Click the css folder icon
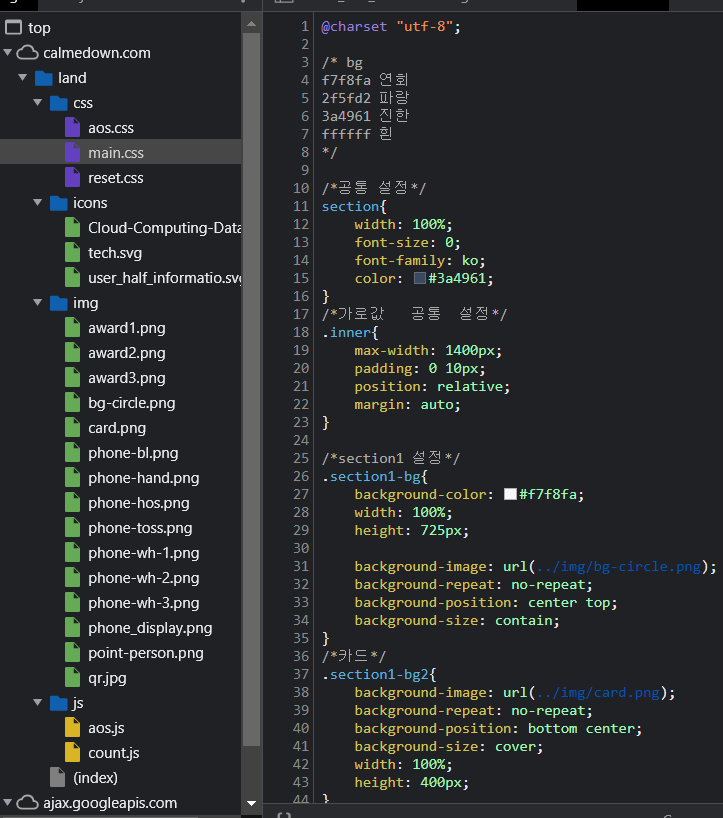The width and height of the screenshot is (723, 818). coord(58,103)
